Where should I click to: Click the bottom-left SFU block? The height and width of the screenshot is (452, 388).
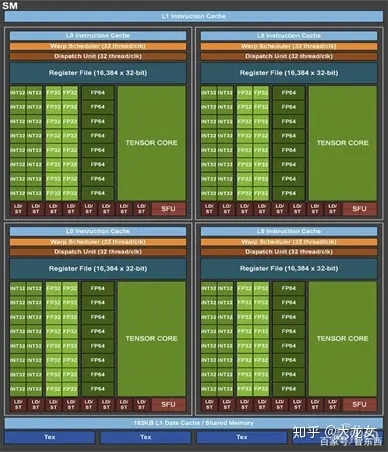pos(168,405)
